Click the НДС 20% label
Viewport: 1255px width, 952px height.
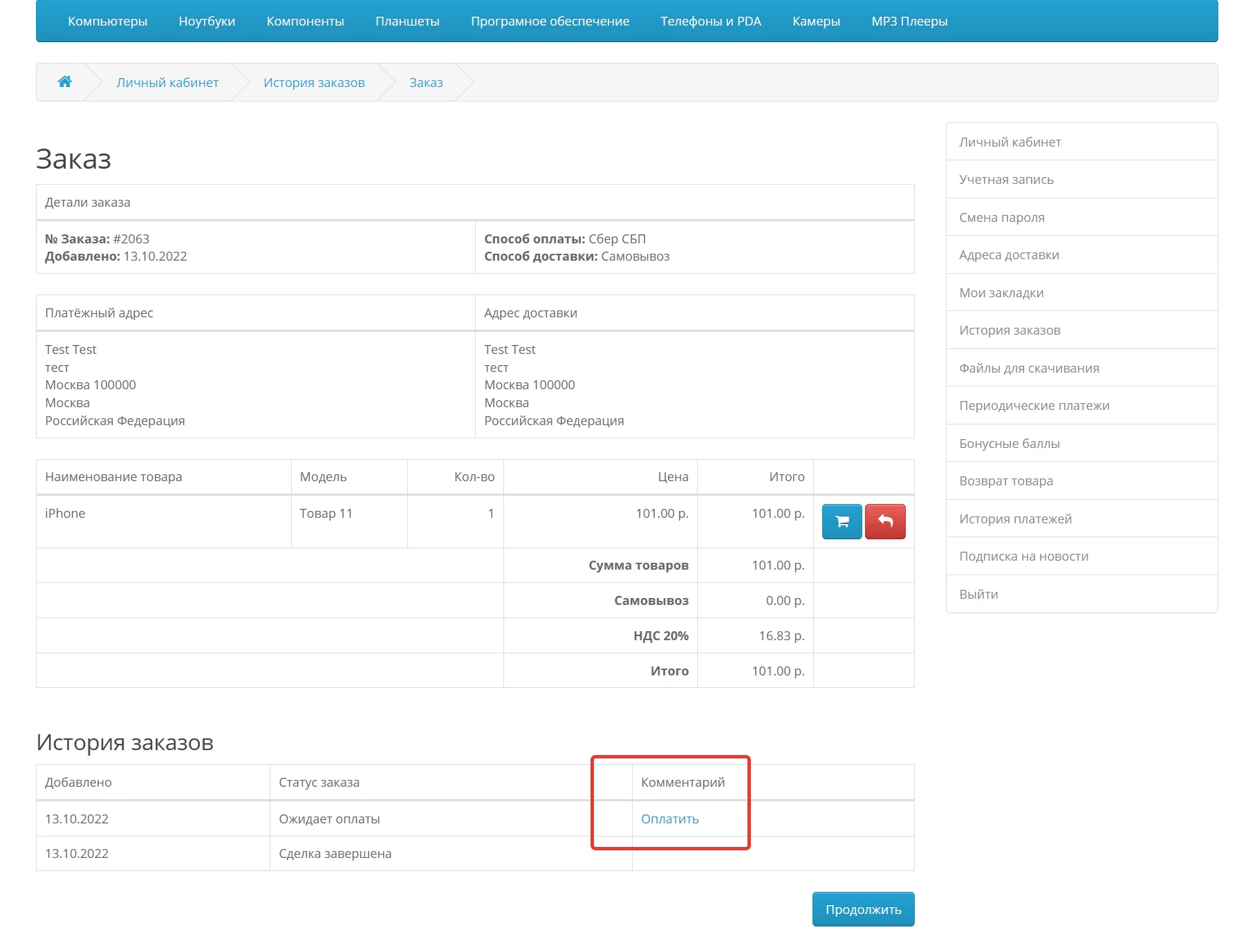click(x=661, y=635)
